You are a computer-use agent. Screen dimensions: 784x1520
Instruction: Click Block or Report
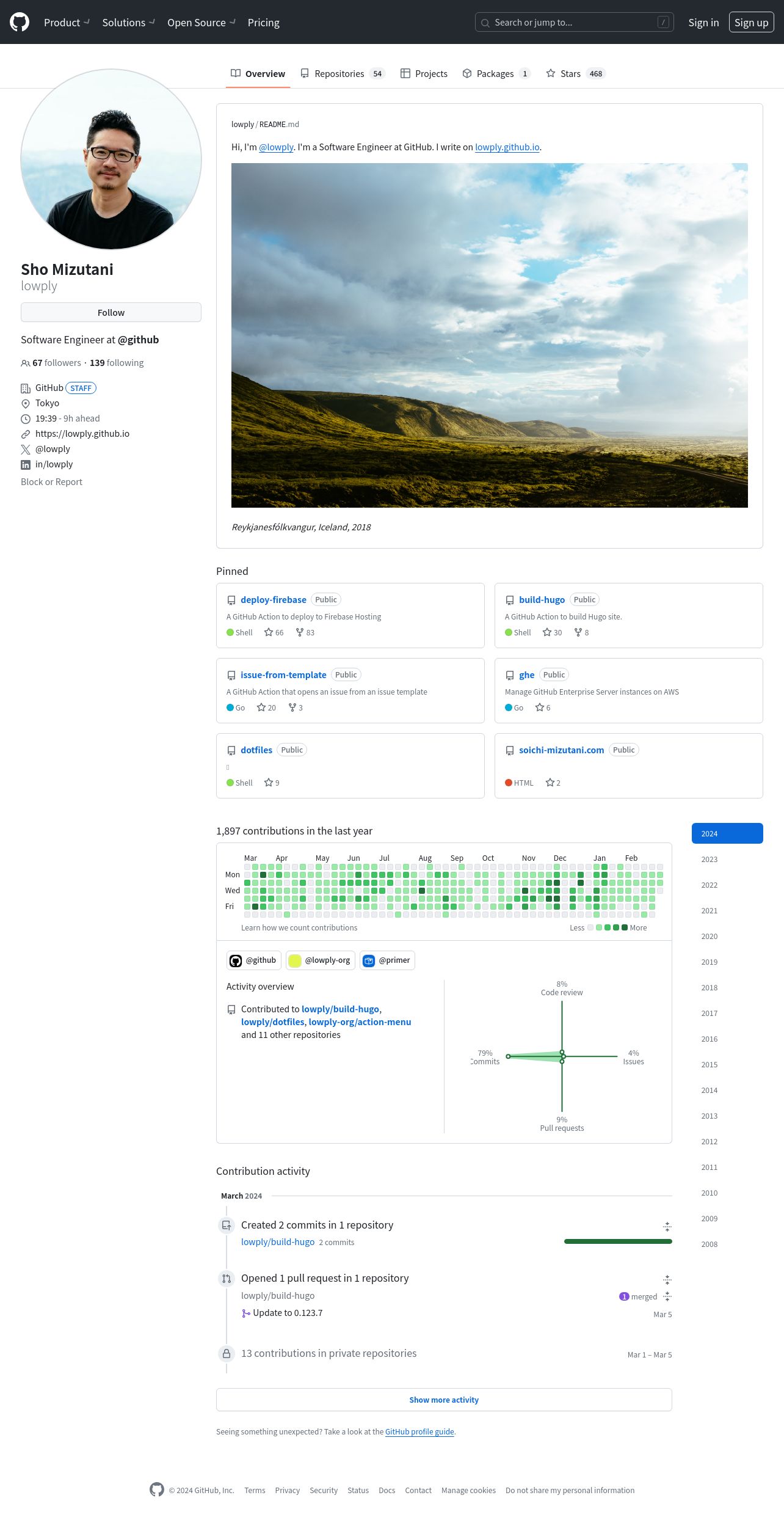pos(51,482)
